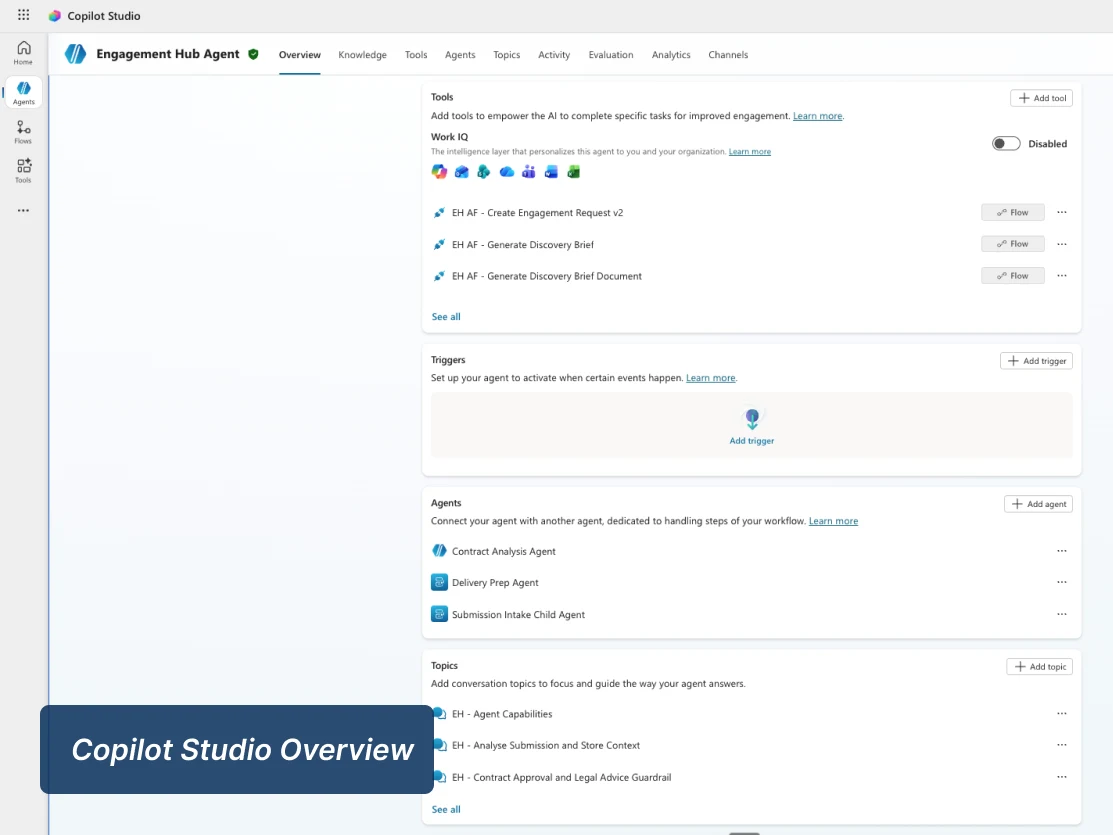The width and height of the screenshot is (1113, 835).
Task: Open options menu for EH - Agent Capabilities
Action: 1062,714
